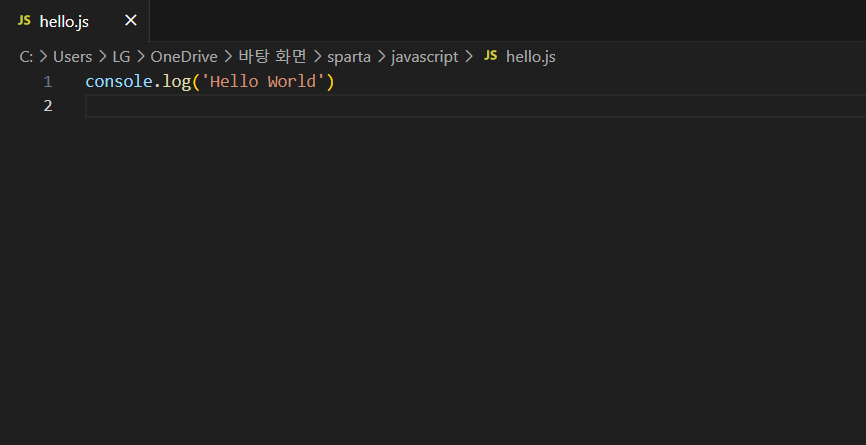866x445 pixels.
Task: Open the javascript breadcrumb folder
Action: (x=425, y=57)
